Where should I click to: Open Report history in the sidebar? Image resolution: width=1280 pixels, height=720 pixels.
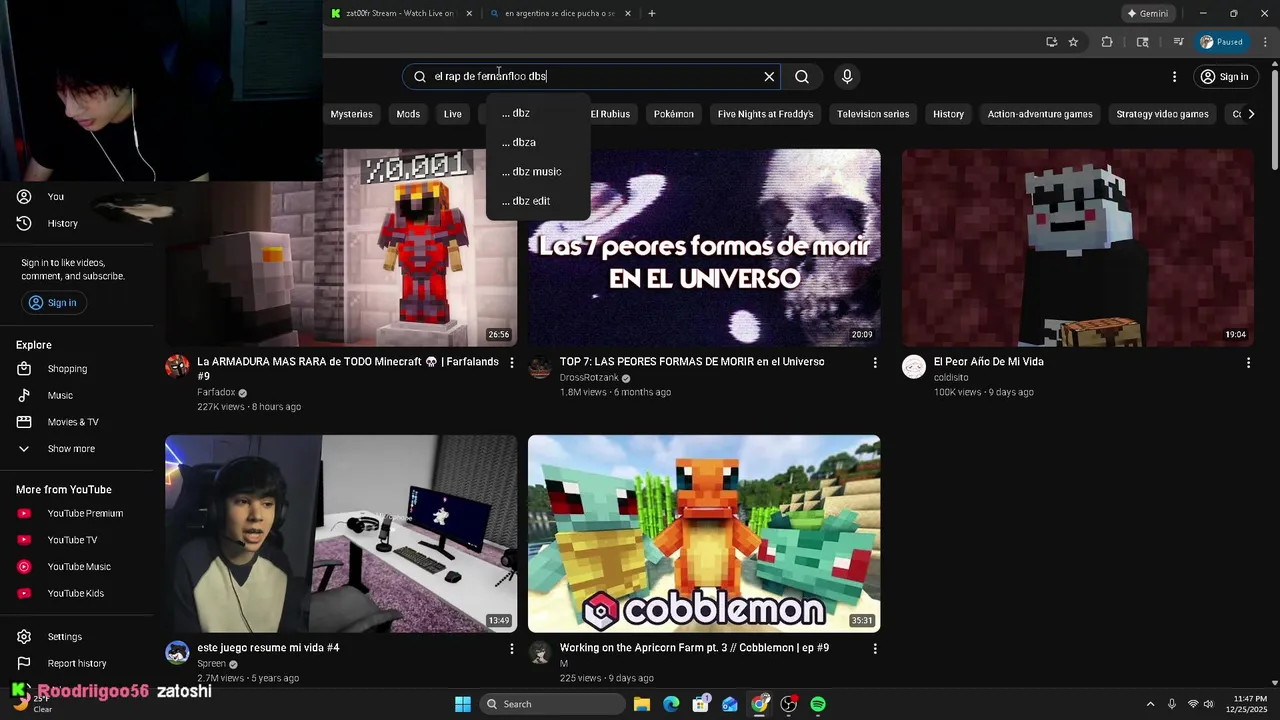[x=78, y=663]
